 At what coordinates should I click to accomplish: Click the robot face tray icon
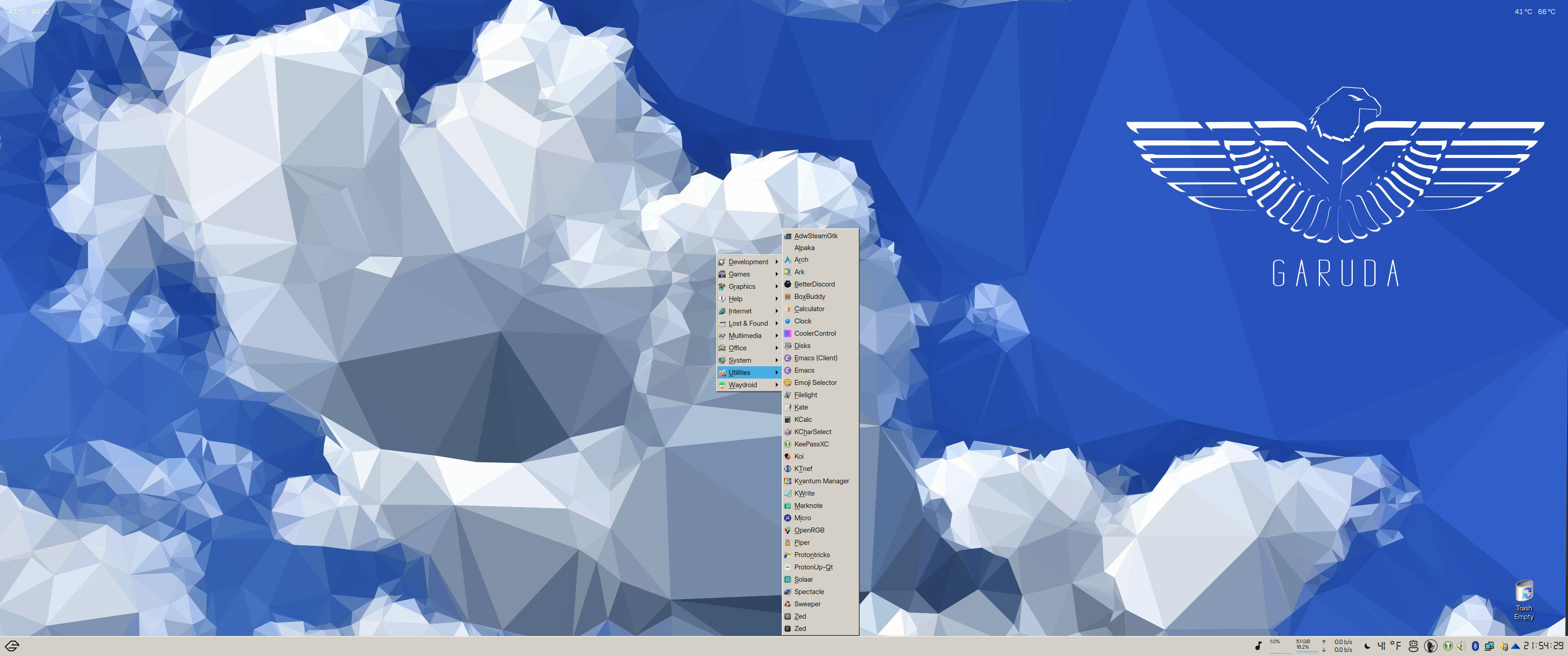pyautogui.click(x=1413, y=646)
